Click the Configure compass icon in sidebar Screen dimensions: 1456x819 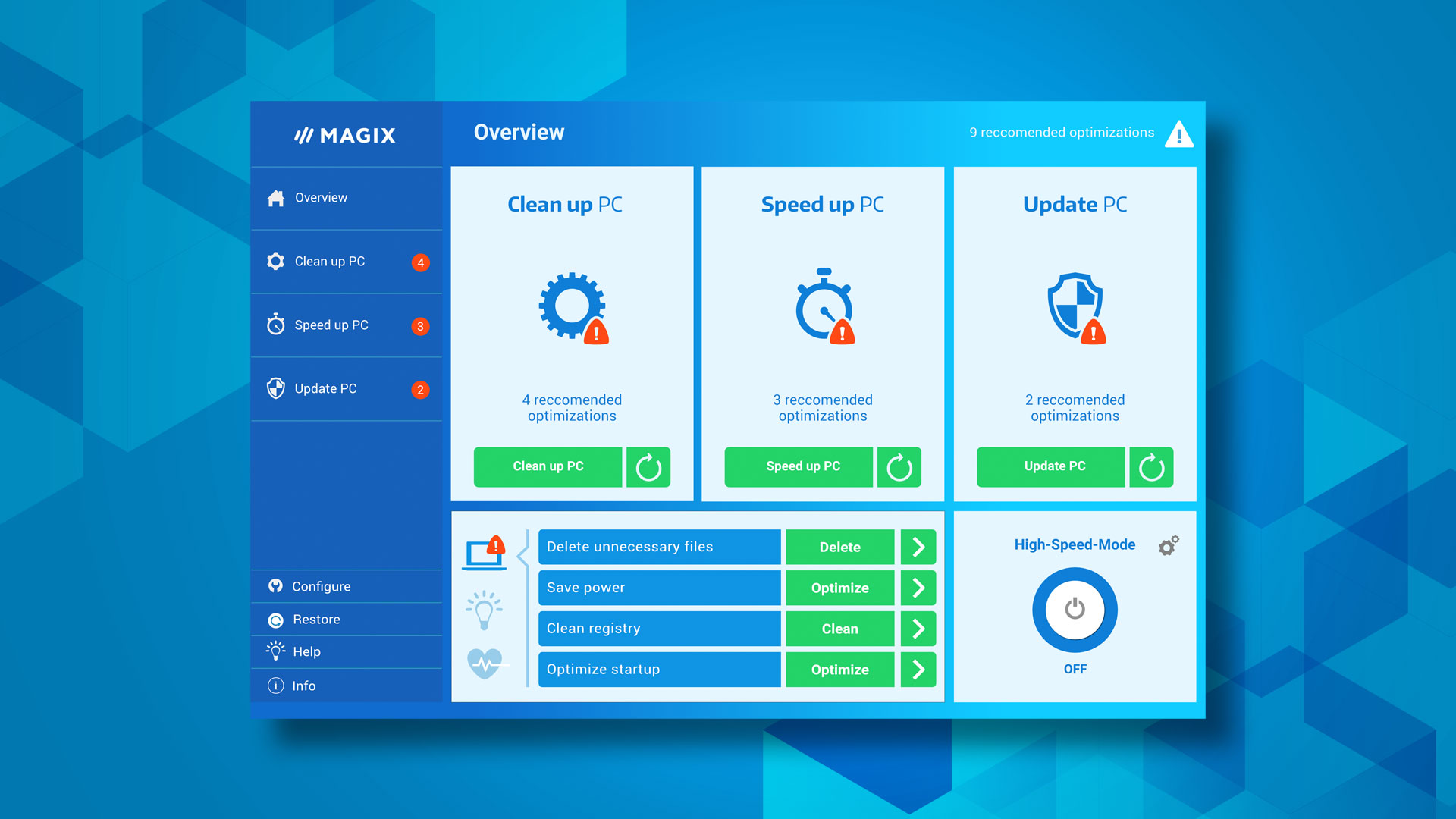(x=276, y=586)
